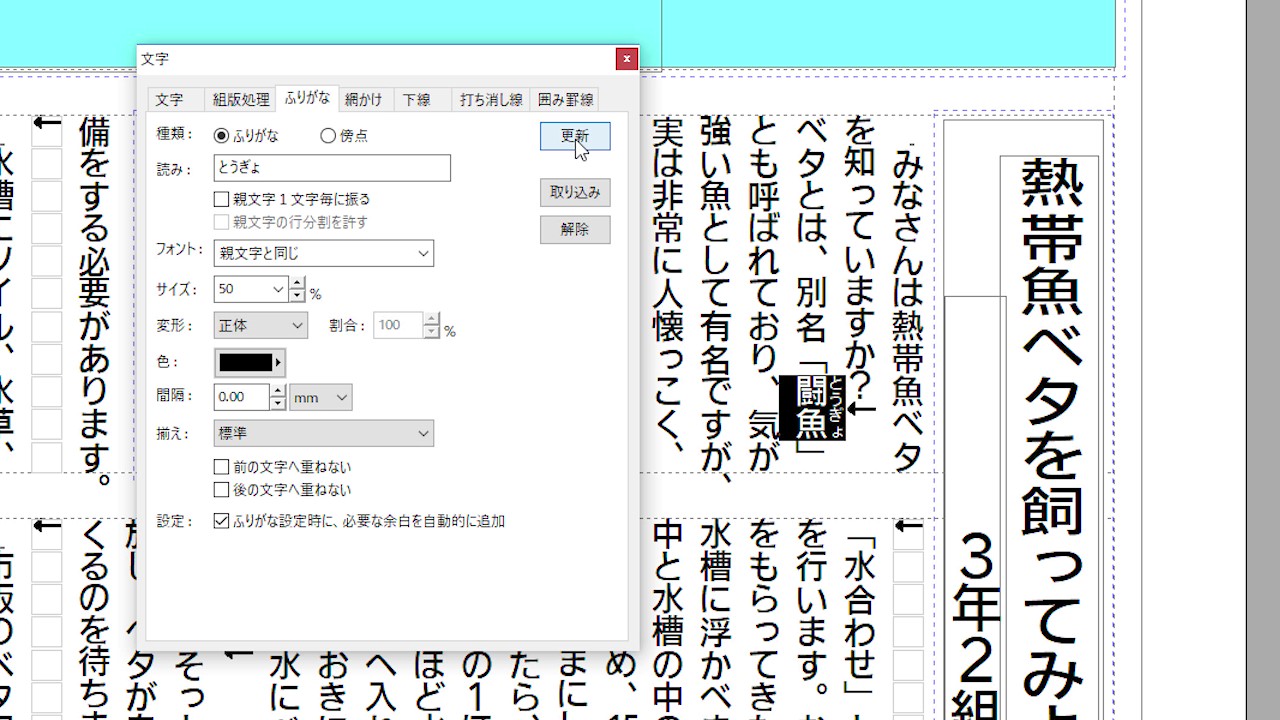Check 前の文字へ重ねない option
This screenshot has height=720, width=1280.
pyautogui.click(x=222, y=467)
